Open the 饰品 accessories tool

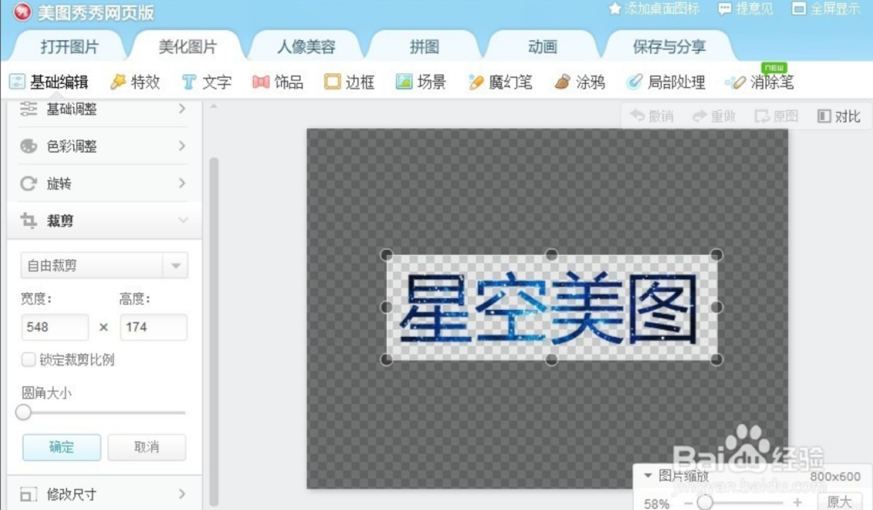(277, 82)
